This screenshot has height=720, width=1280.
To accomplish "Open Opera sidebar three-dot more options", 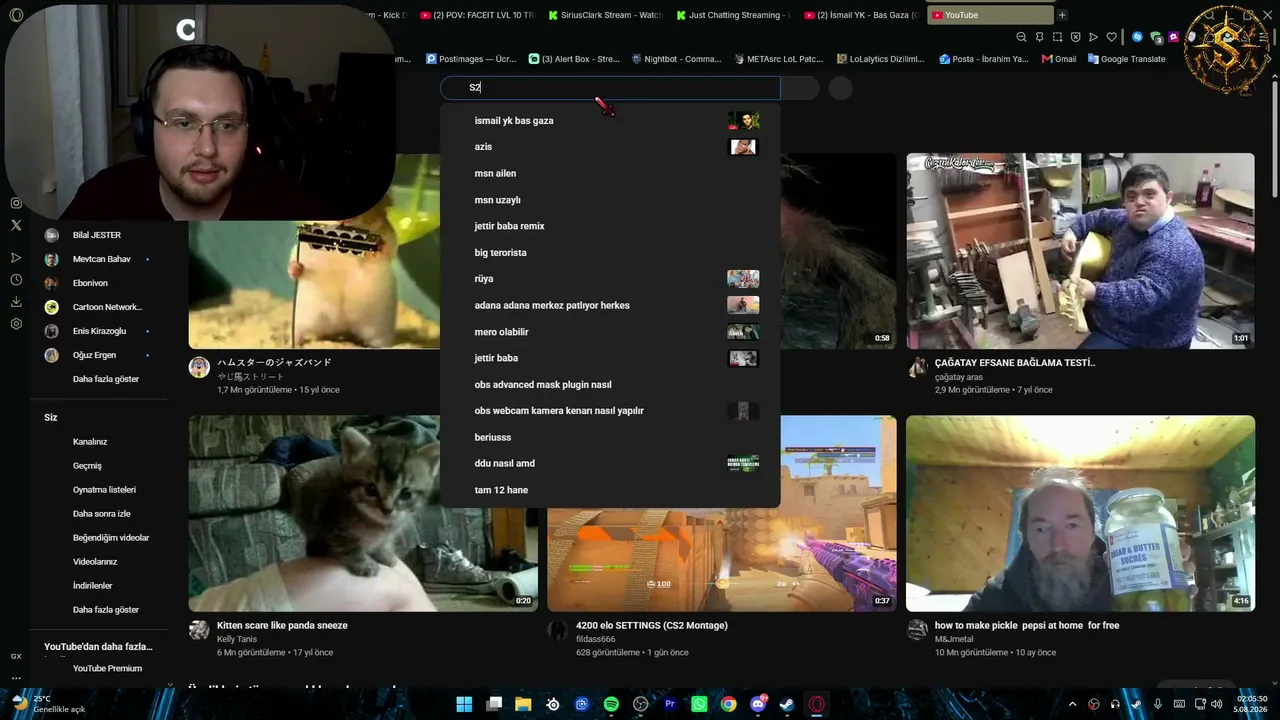I will (16, 678).
